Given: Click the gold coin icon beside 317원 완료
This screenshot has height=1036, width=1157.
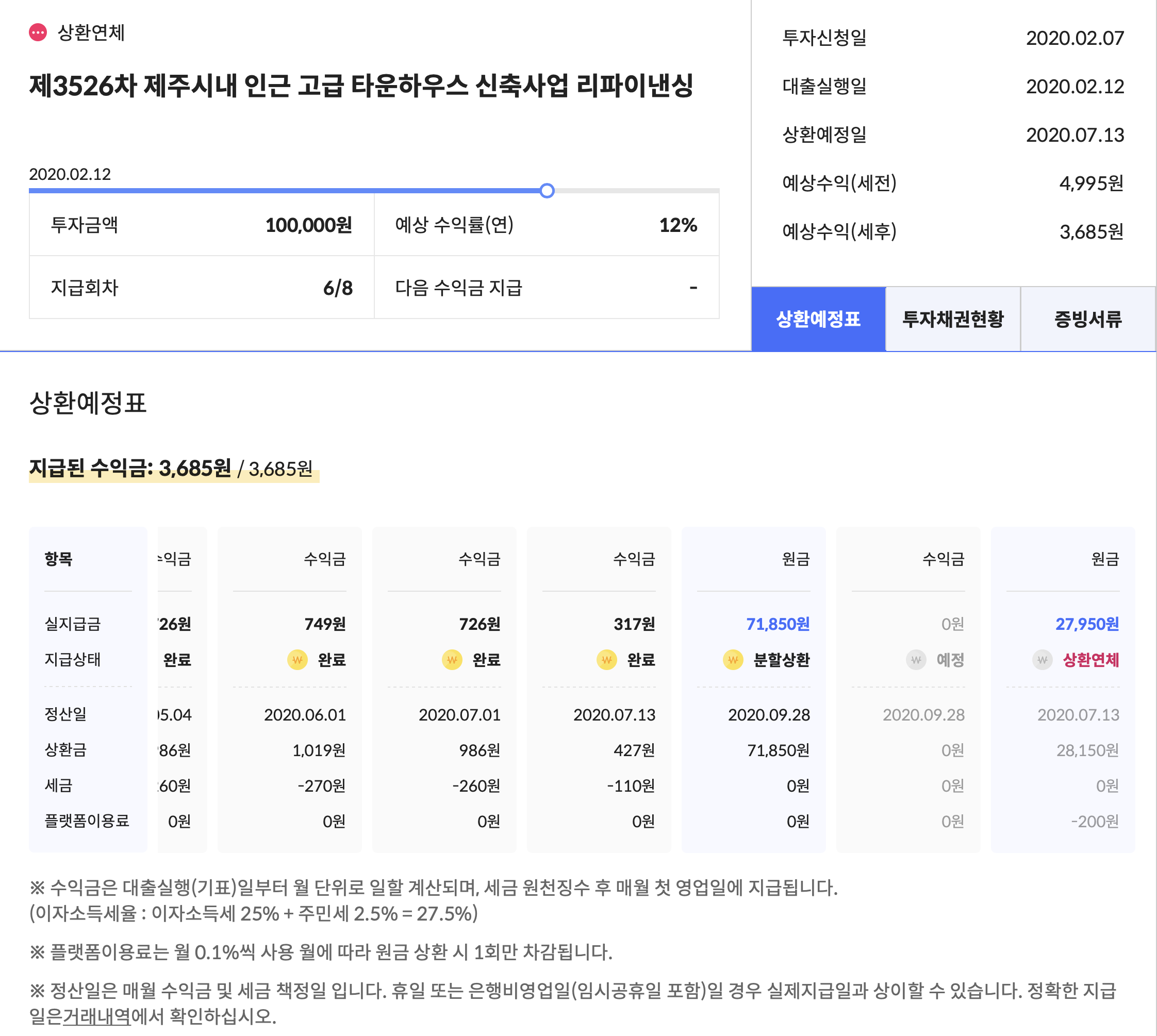Looking at the screenshot, I should [x=607, y=660].
